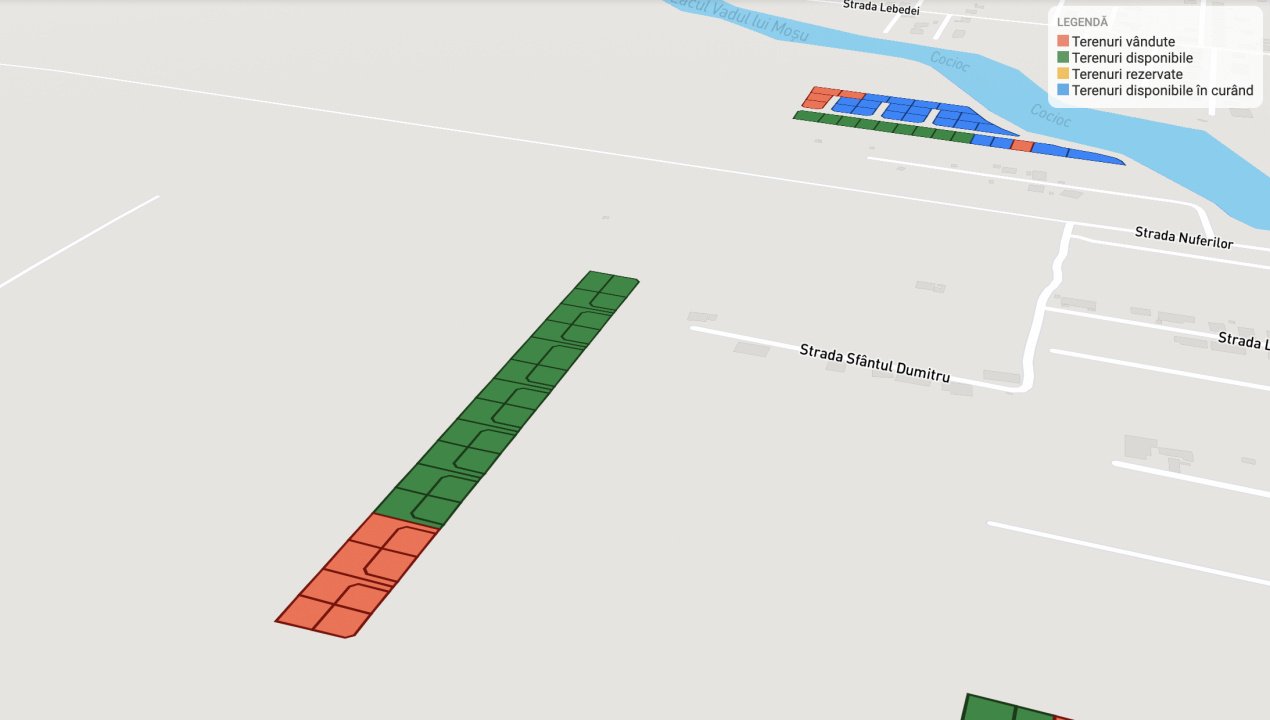Click the red Terenuri vândute legend swatch

point(1063,42)
